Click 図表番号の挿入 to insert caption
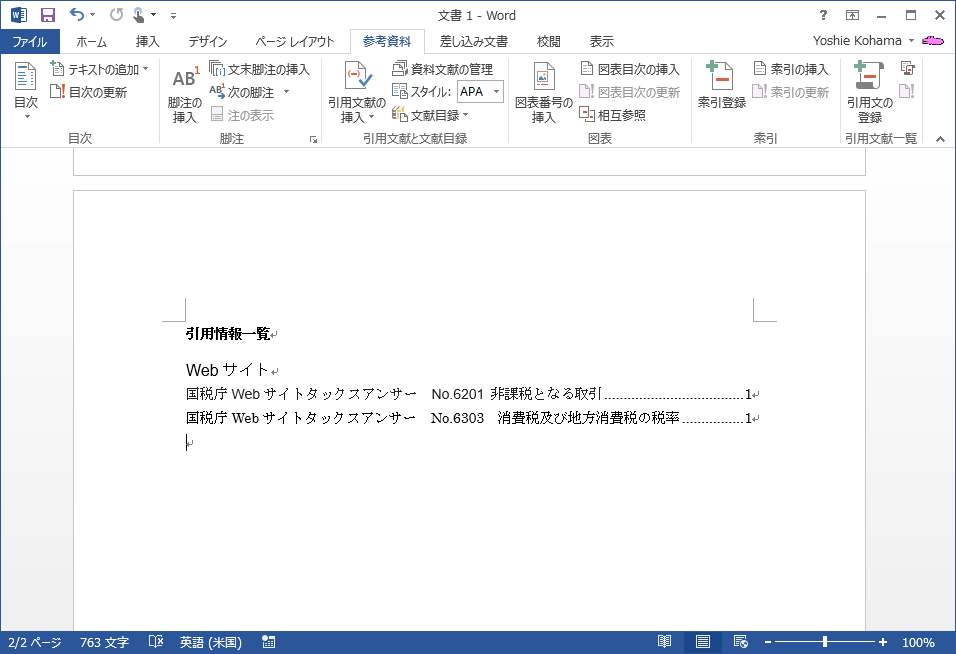956x654 pixels. click(543, 93)
